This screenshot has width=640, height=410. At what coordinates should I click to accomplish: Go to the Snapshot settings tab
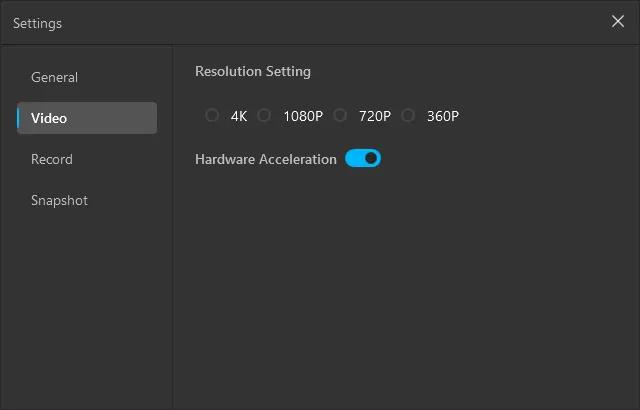pos(59,200)
